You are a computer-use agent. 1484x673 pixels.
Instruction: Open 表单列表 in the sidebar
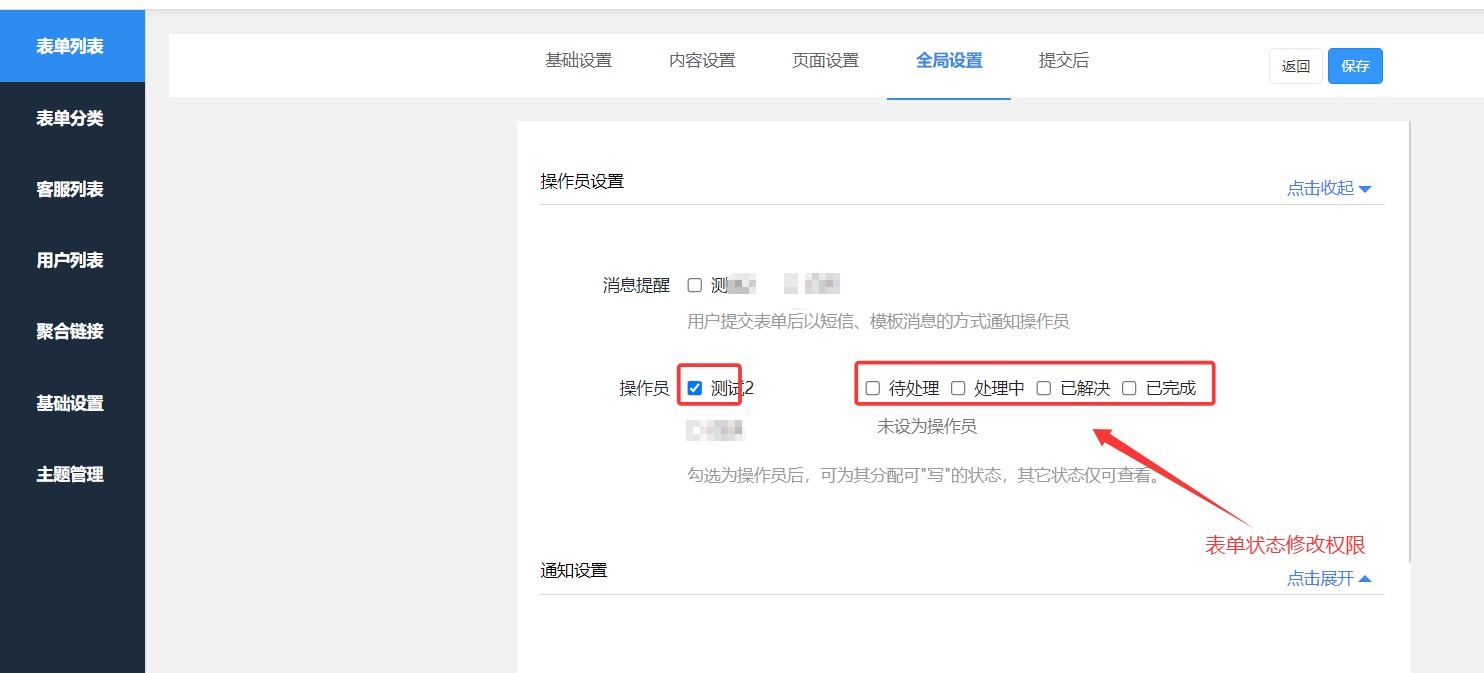(70, 47)
